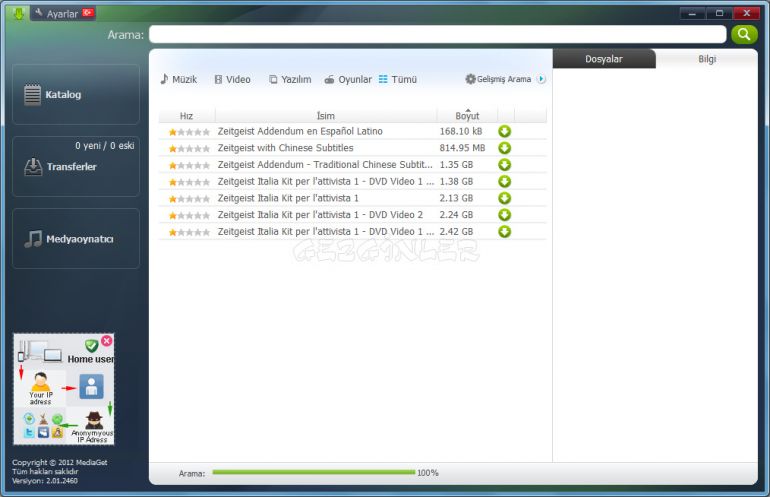The image size is (770, 497).
Task: Filter results by Oyunlar
Action: coord(348,79)
